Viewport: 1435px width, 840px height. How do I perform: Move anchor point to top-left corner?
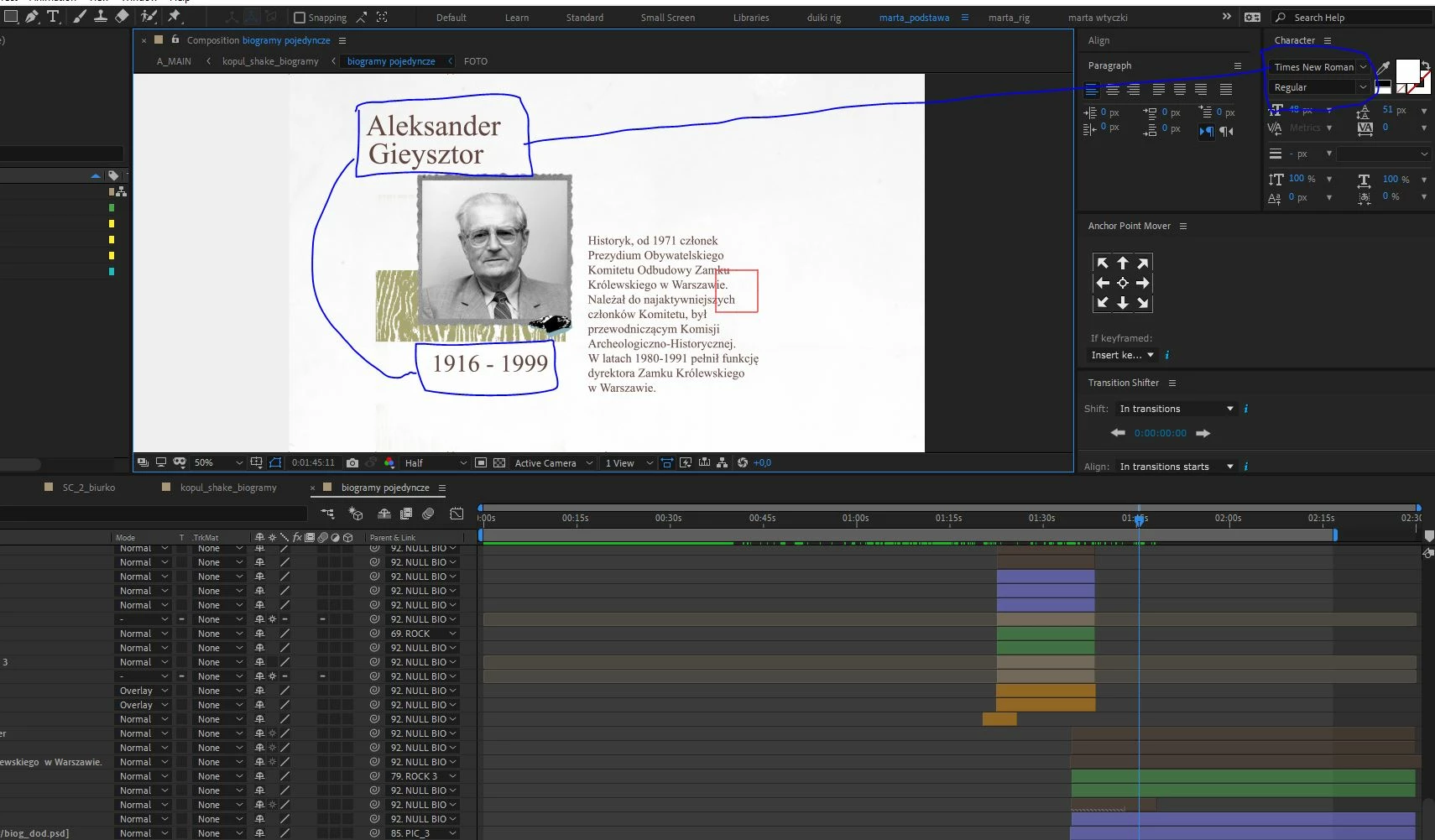1103,263
